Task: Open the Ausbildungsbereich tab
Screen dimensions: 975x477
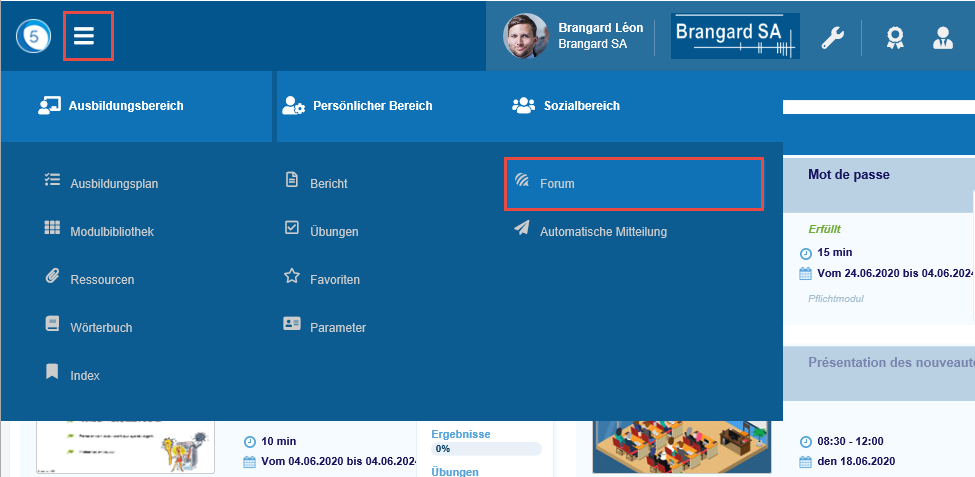Action: (x=125, y=105)
